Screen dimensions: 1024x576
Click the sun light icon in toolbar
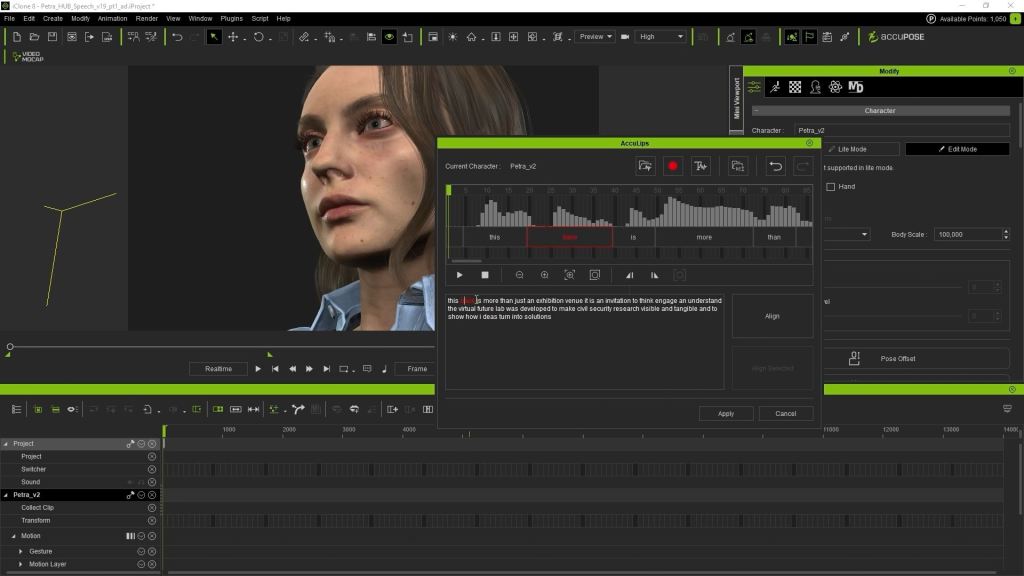tap(453, 37)
